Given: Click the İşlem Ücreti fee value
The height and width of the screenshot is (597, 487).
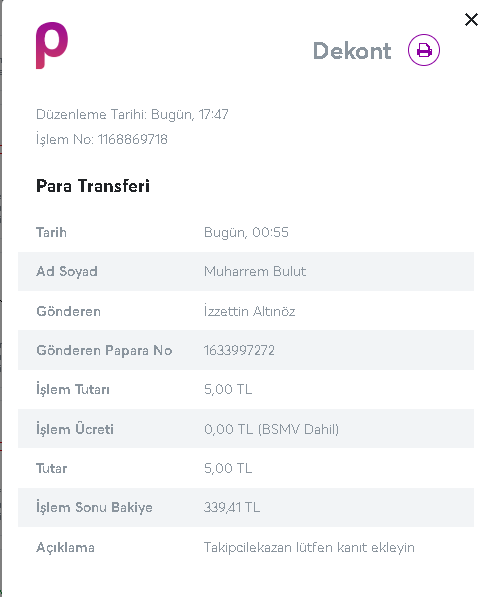Looking at the screenshot, I should coord(271,429).
